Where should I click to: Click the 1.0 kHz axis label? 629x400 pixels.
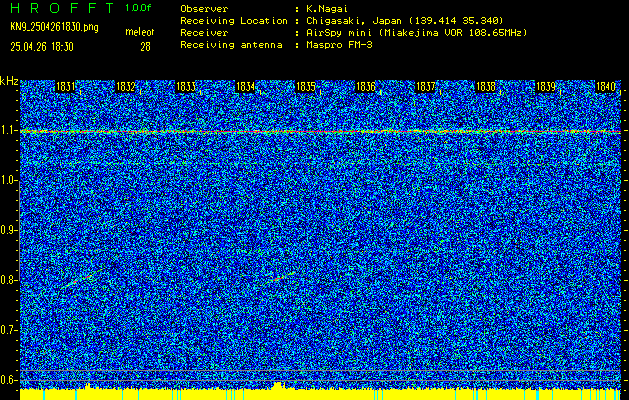click(8, 181)
